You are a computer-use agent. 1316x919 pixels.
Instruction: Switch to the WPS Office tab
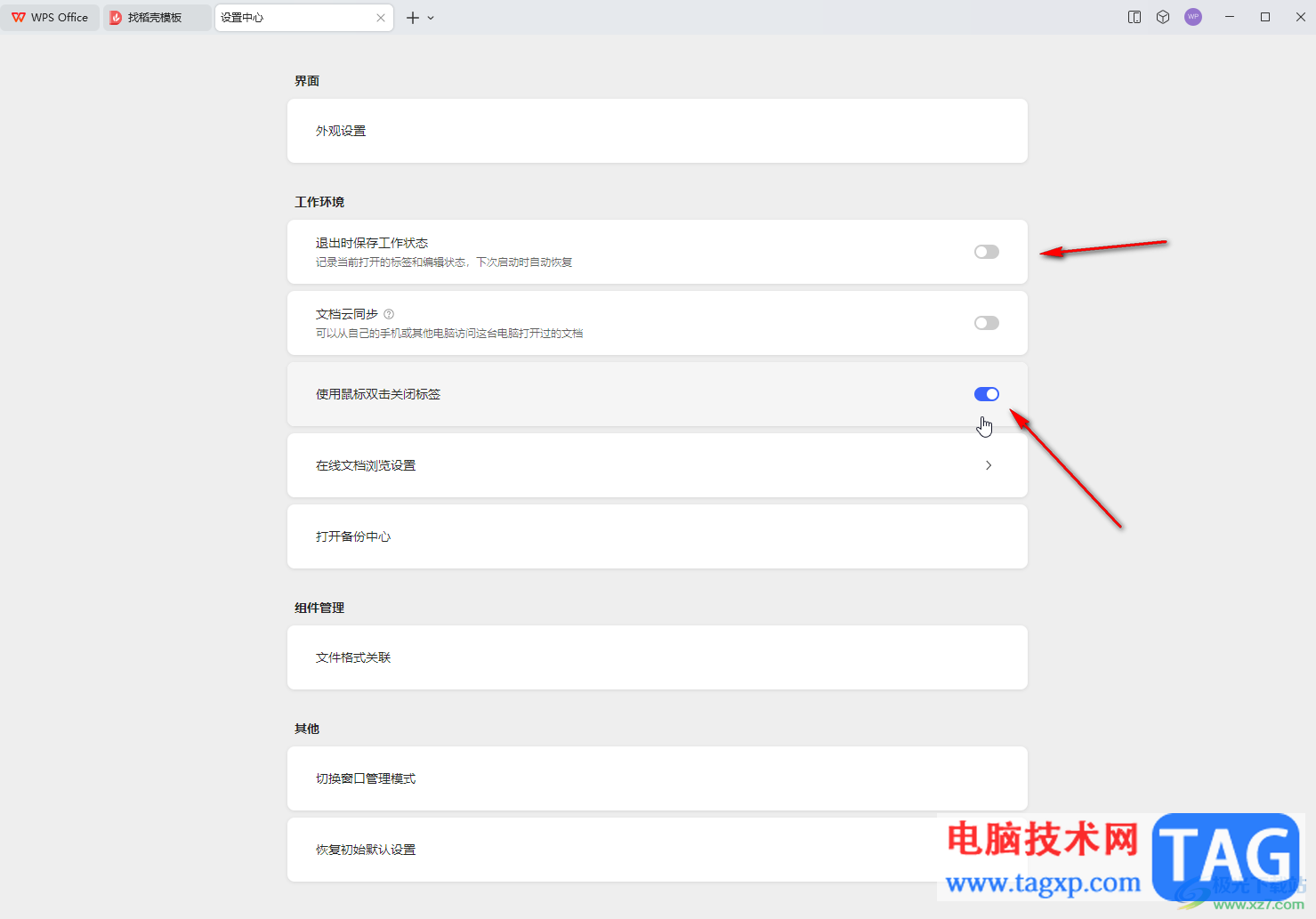point(50,18)
